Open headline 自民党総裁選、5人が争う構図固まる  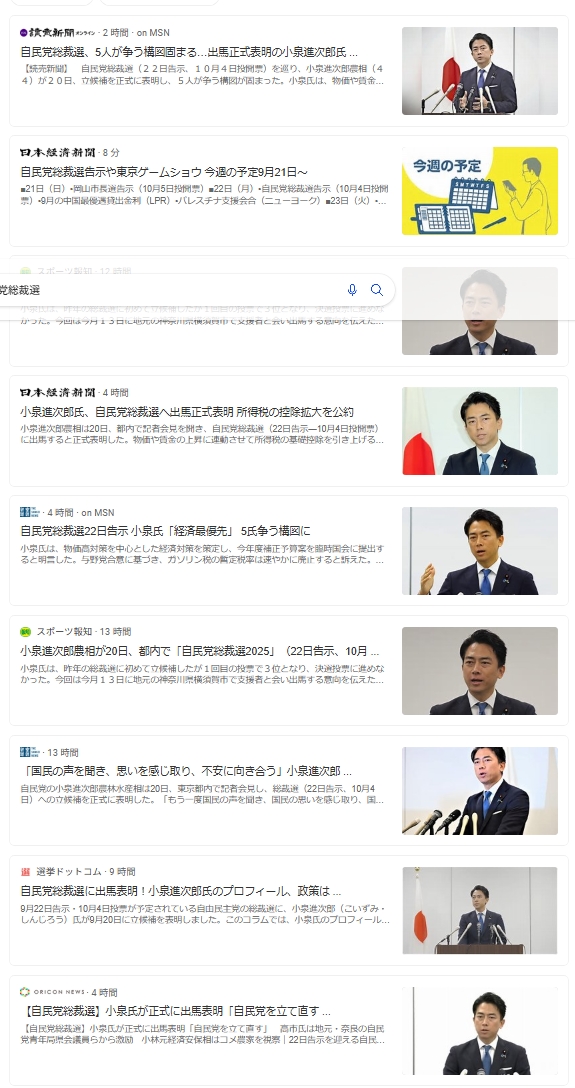tap(189, 52)
